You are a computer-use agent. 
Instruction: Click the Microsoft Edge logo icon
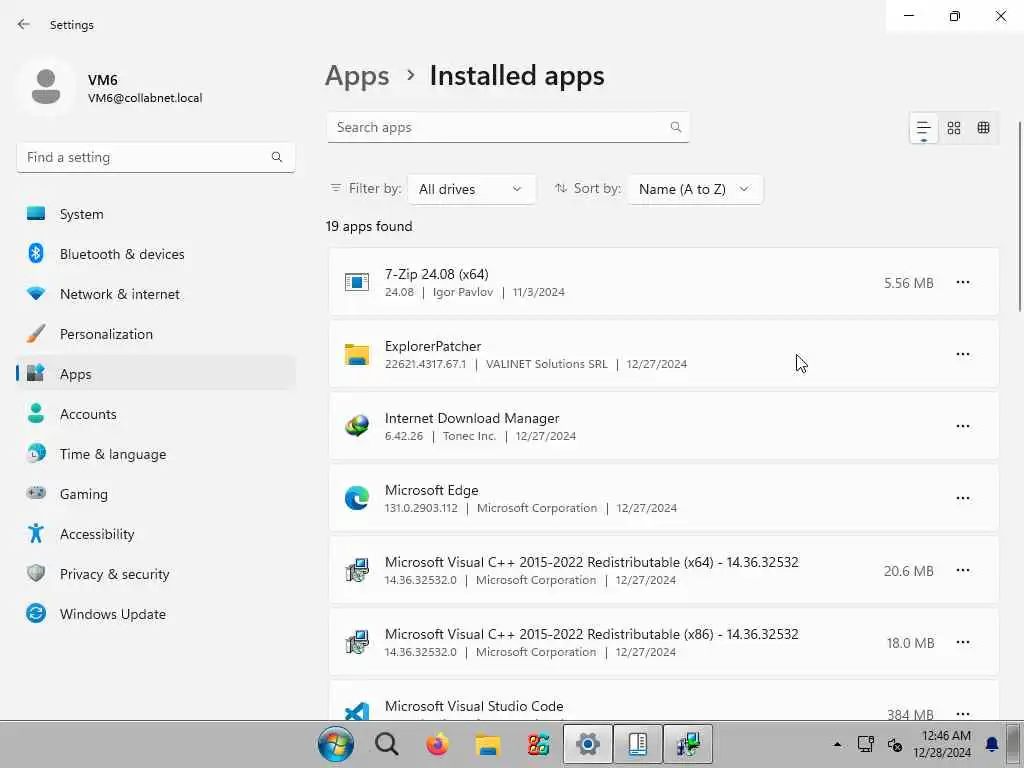coord(357,498)
